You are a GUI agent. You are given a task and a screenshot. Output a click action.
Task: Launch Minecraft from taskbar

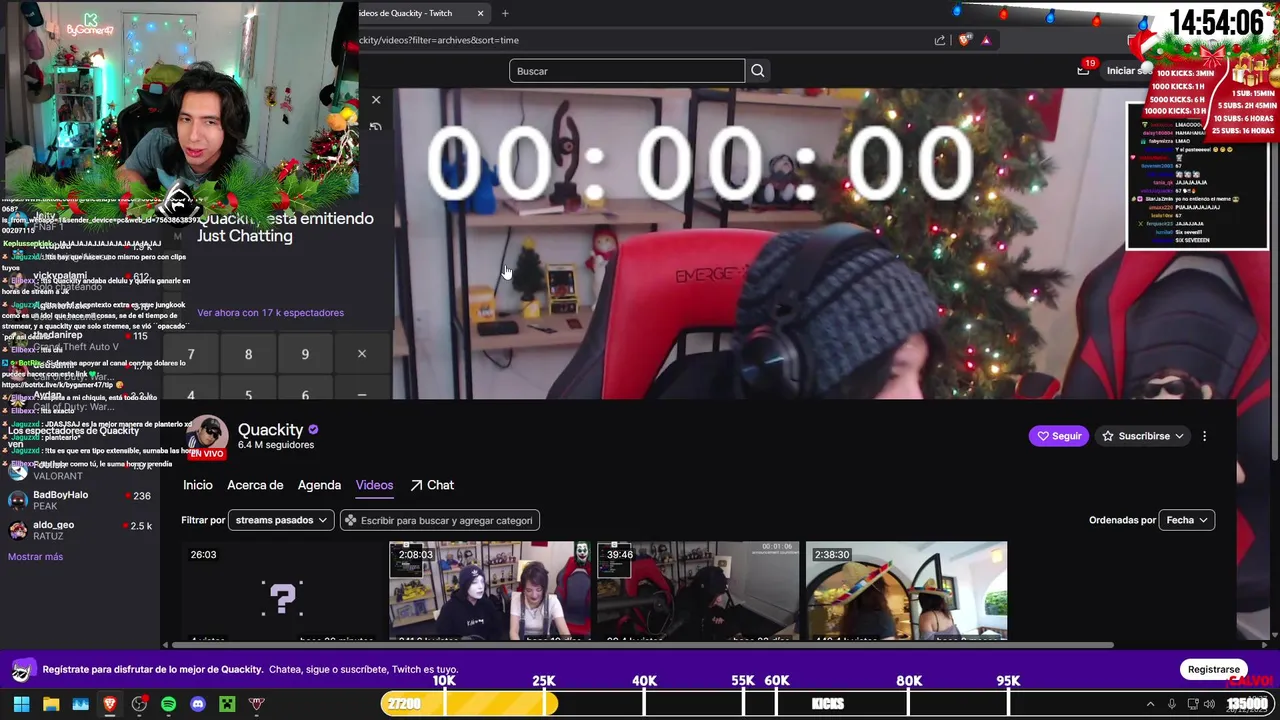point(227,704)
